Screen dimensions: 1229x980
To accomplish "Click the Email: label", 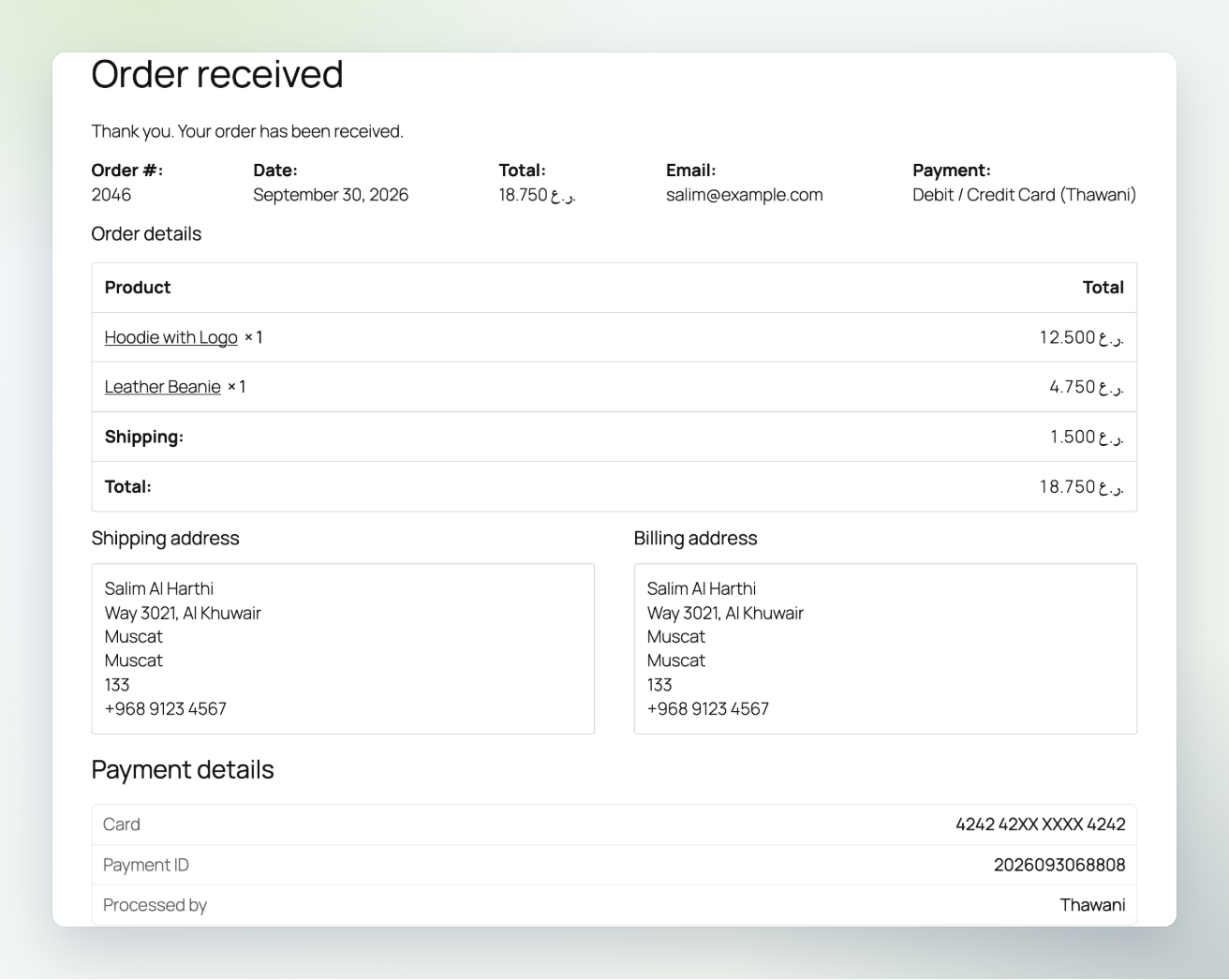I will (x=690, y=171).
